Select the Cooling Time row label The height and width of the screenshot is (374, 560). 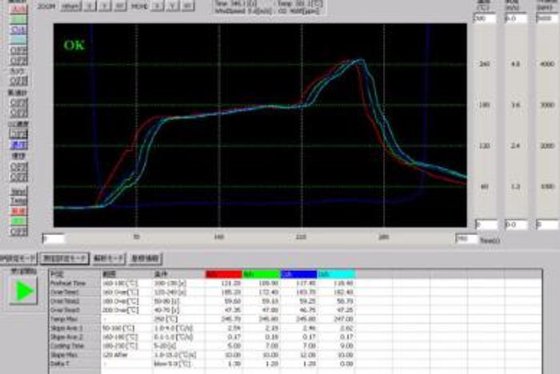67,346
